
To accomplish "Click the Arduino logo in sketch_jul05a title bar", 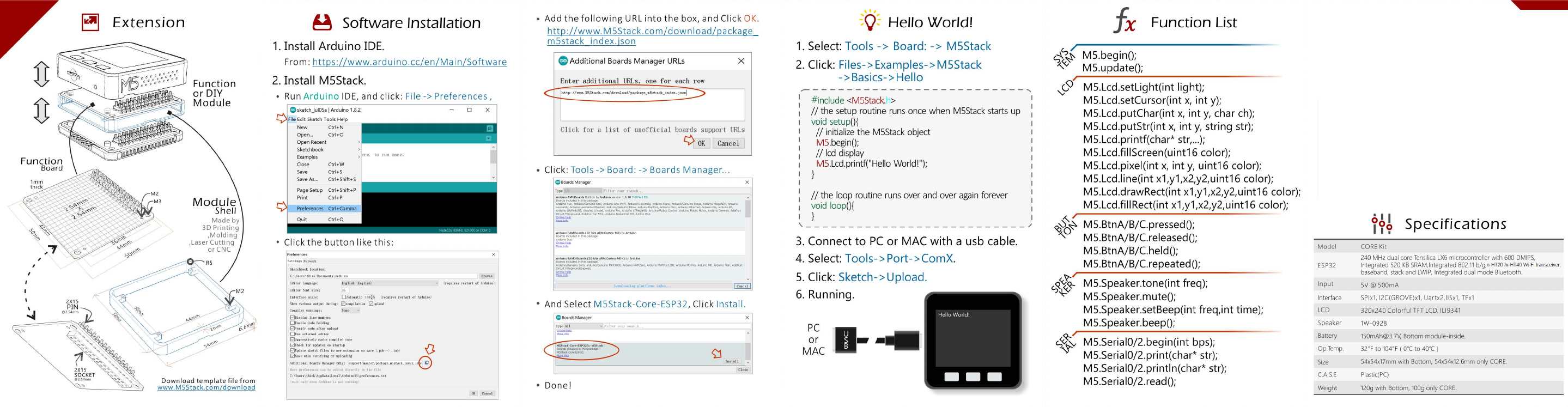I will (x=293, y=110).
